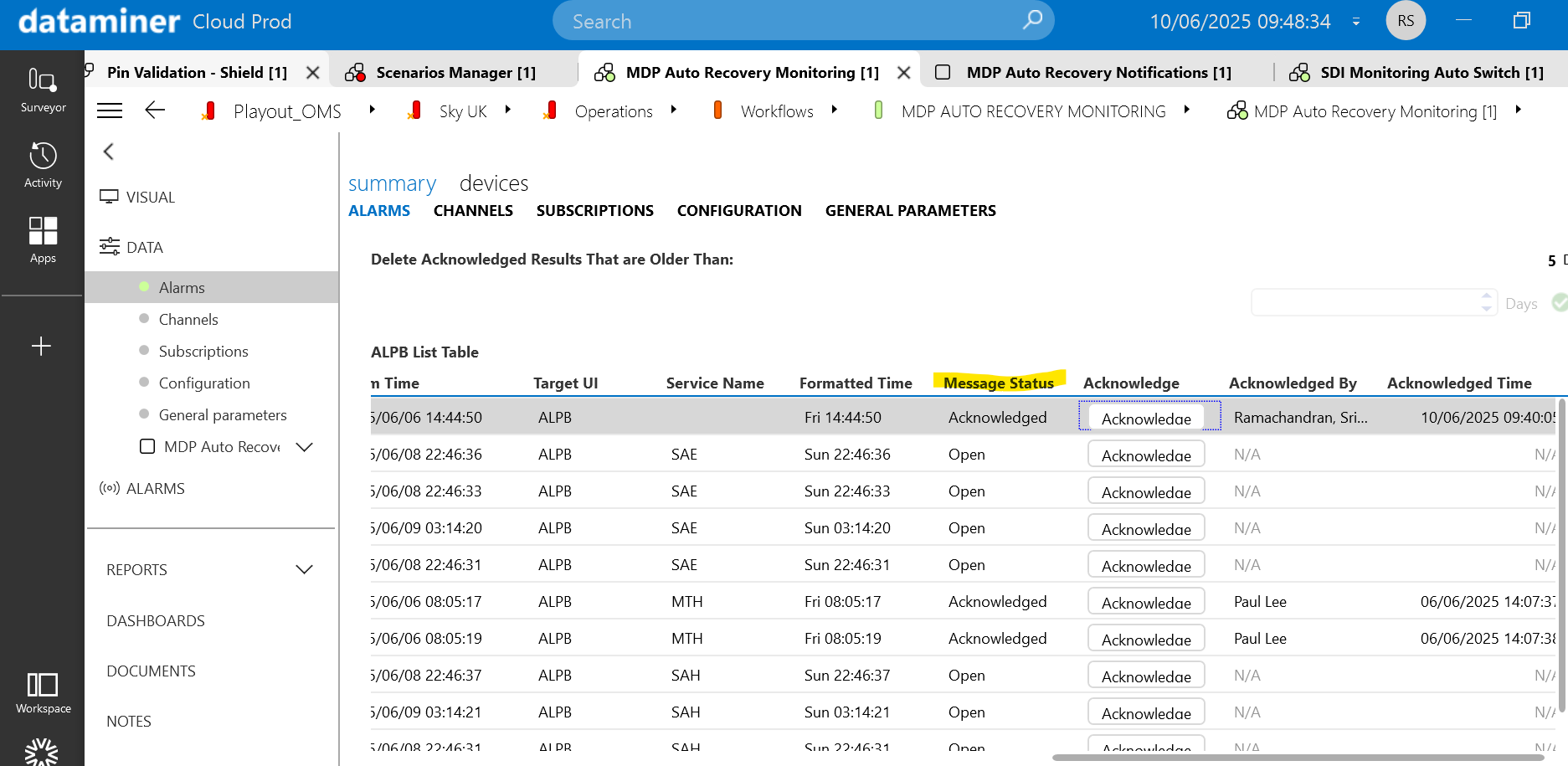
Task: Click the Sky UK breadcrumb alarm icon
Action: point(414,111)
